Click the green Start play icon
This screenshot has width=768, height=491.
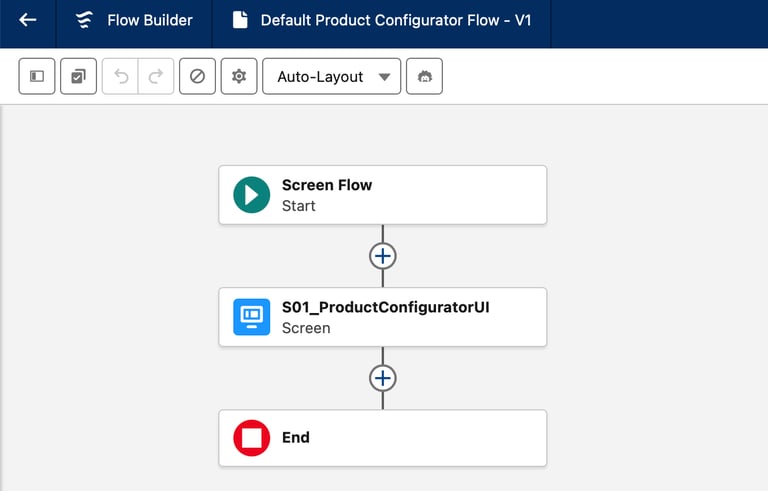coord(252,195)
